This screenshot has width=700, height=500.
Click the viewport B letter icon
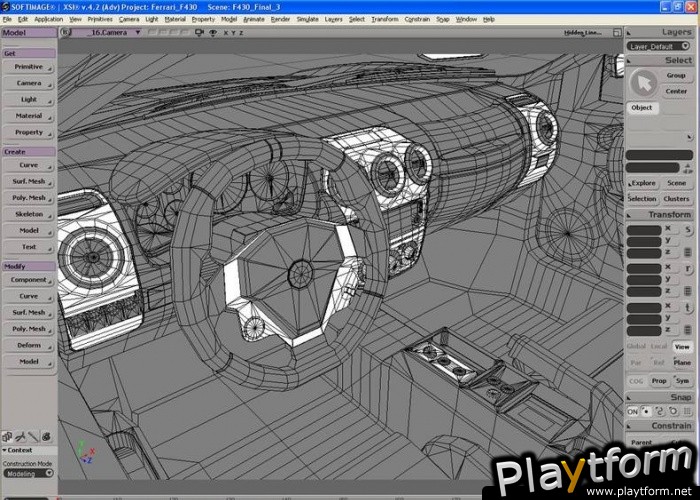pos(65,32)
